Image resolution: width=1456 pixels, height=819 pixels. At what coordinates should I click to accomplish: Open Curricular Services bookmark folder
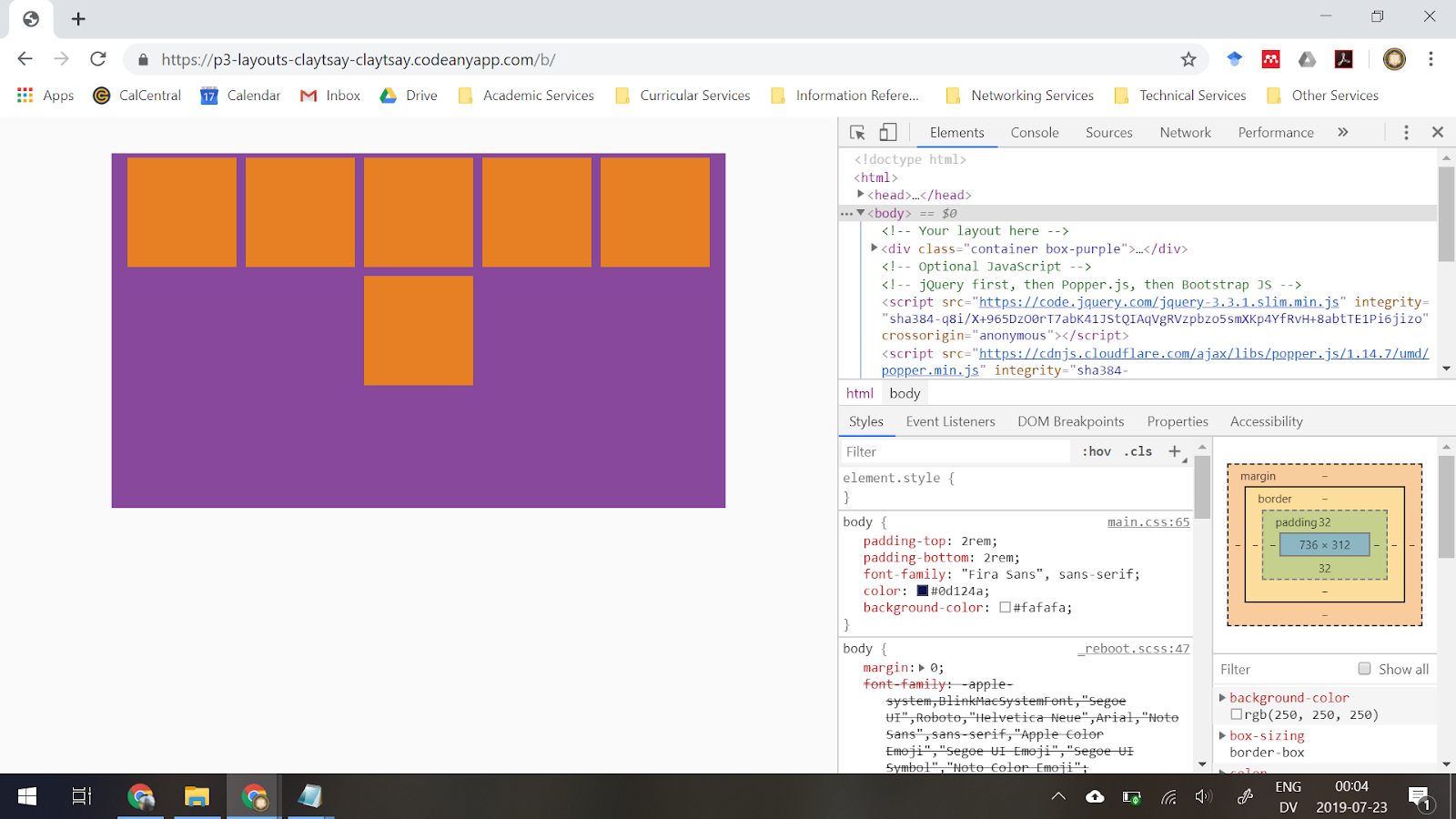[682, 96]
